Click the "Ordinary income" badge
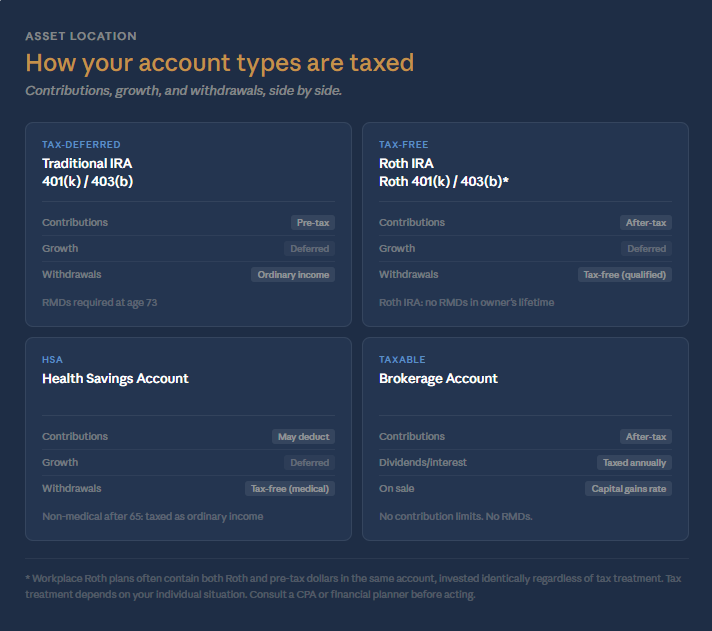 293,275
